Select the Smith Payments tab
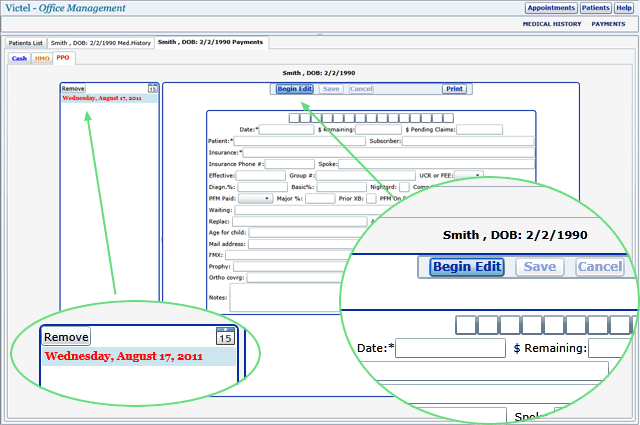 click(211, 42)
